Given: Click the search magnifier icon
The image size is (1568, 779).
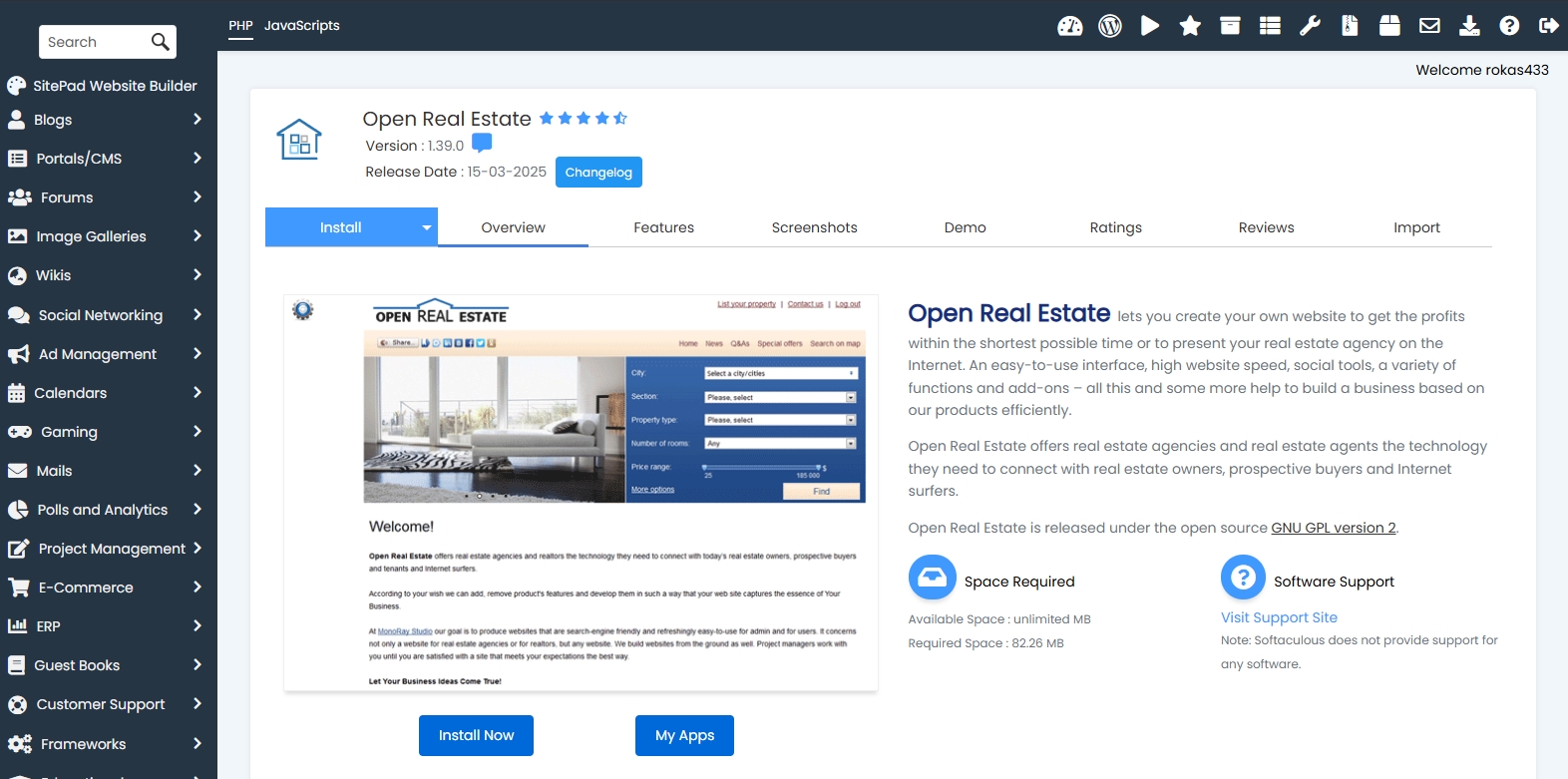Looking at the screenshot, I should [x=160, y=42].
